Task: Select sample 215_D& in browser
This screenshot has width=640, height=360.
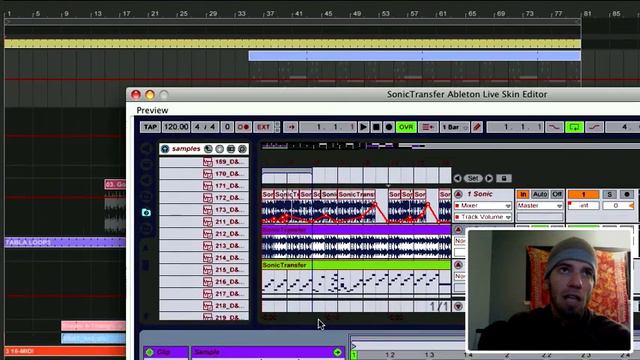Action: [204, 270]
